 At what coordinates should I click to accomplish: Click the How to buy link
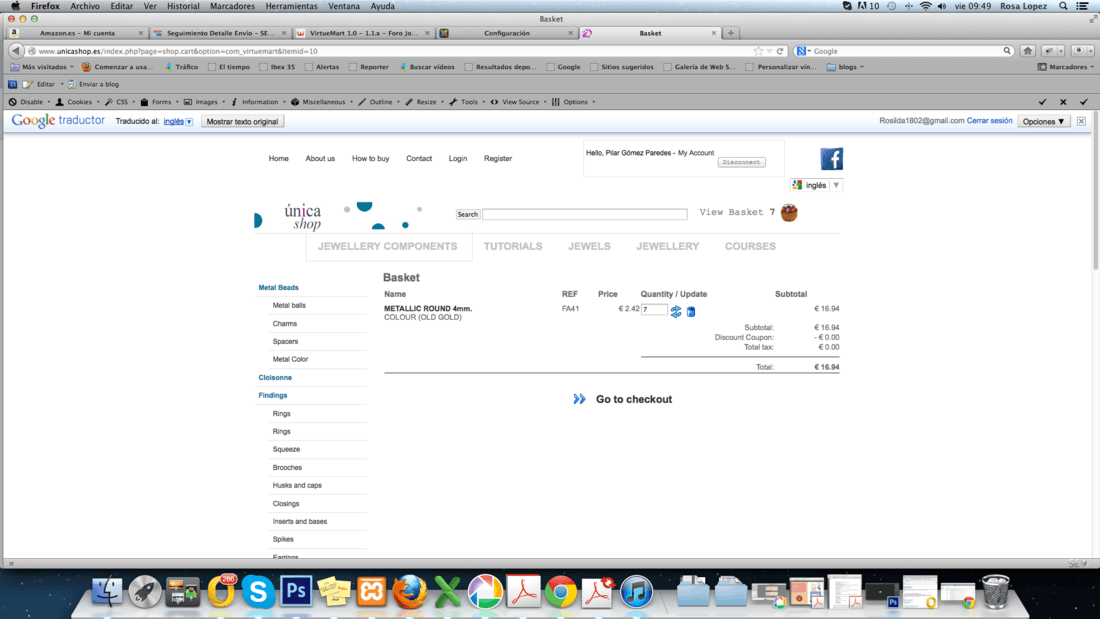pos(370,159)
